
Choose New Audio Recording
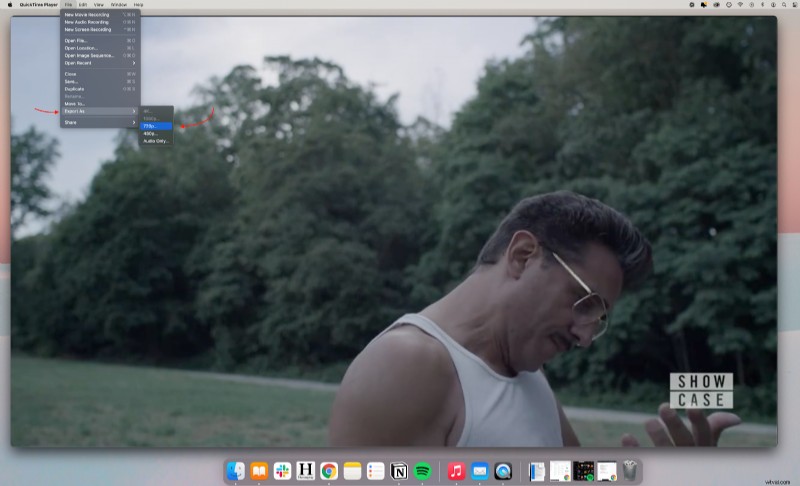(100, 22)
